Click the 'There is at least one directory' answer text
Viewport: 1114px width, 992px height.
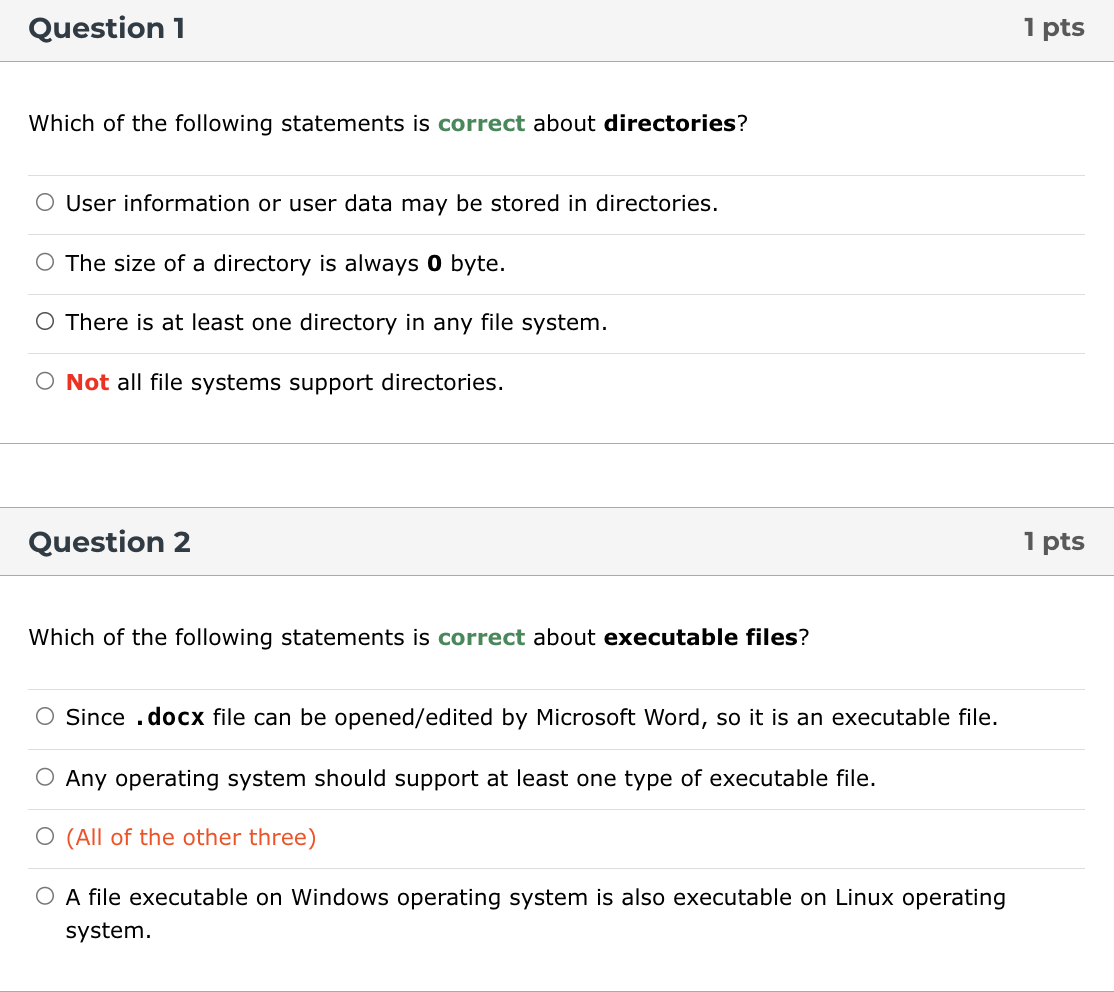[x=336, y=323]
